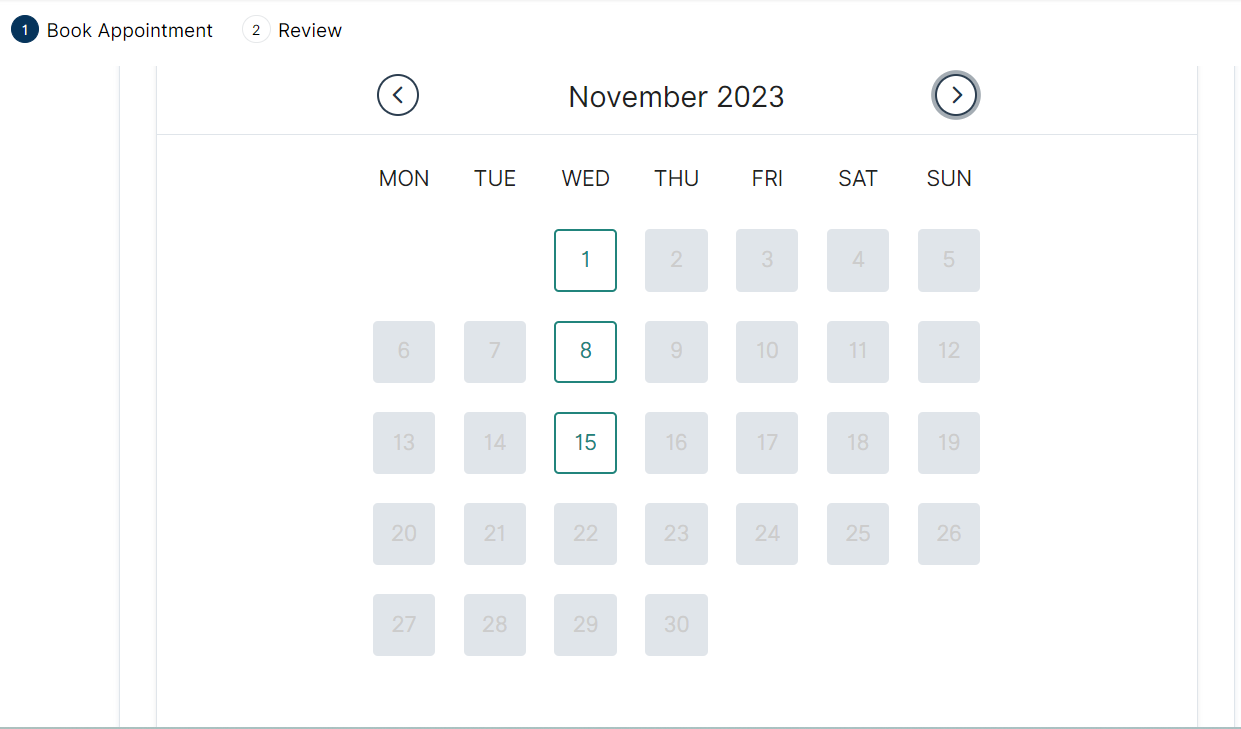This screenshot has height=729, width=1241.
Task: Click unavailable date November 22
Action: click(585, 533)
